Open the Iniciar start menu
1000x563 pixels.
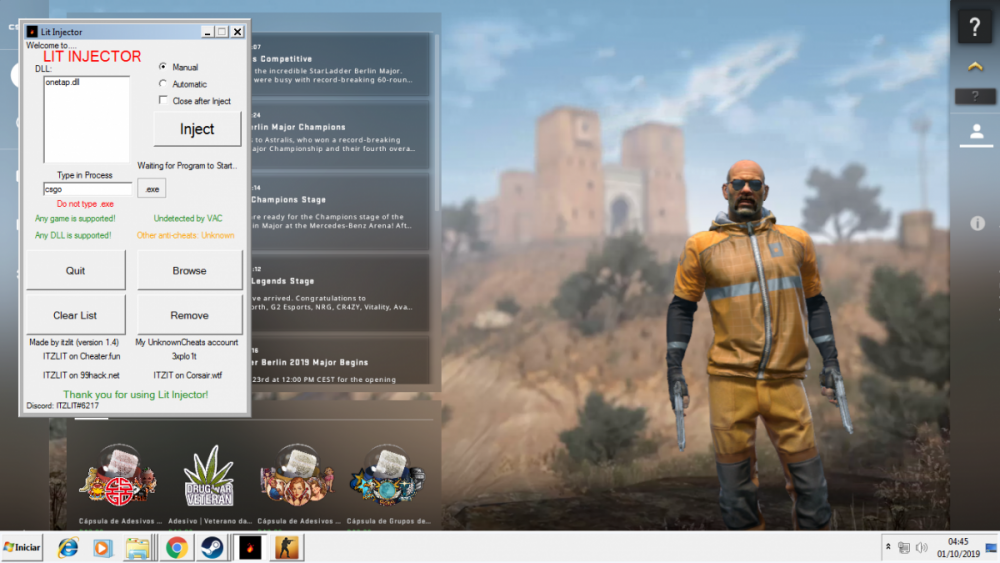tap(22, 547)
